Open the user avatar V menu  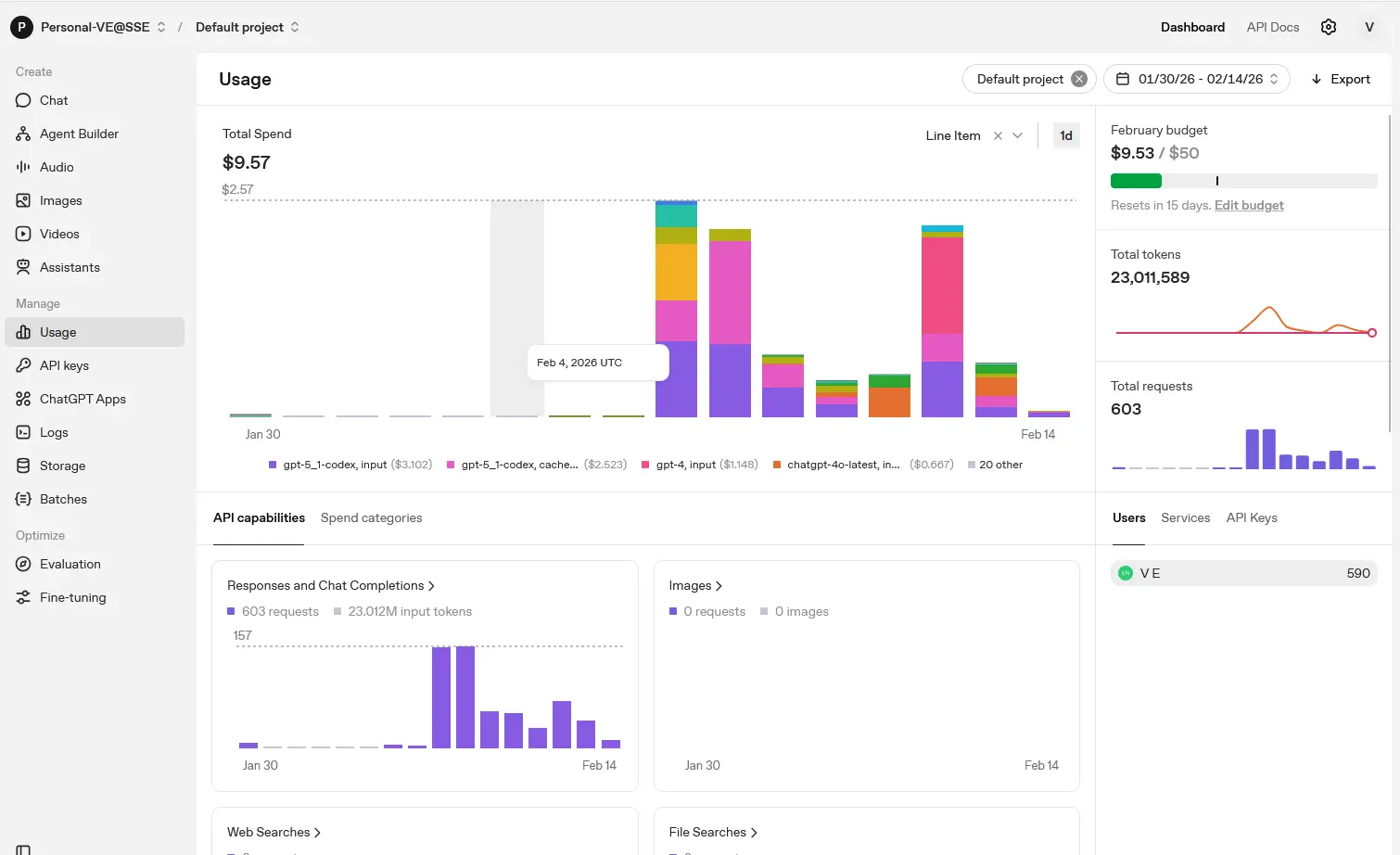coord(1368,27)
